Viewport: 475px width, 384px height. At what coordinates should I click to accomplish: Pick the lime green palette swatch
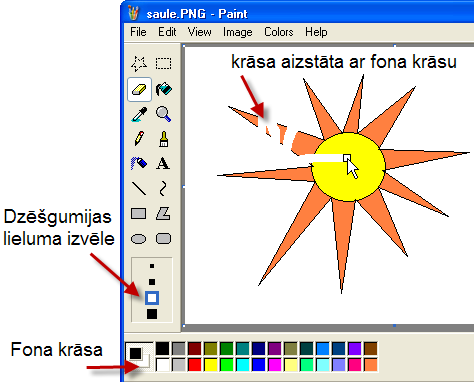coord(227,365)
